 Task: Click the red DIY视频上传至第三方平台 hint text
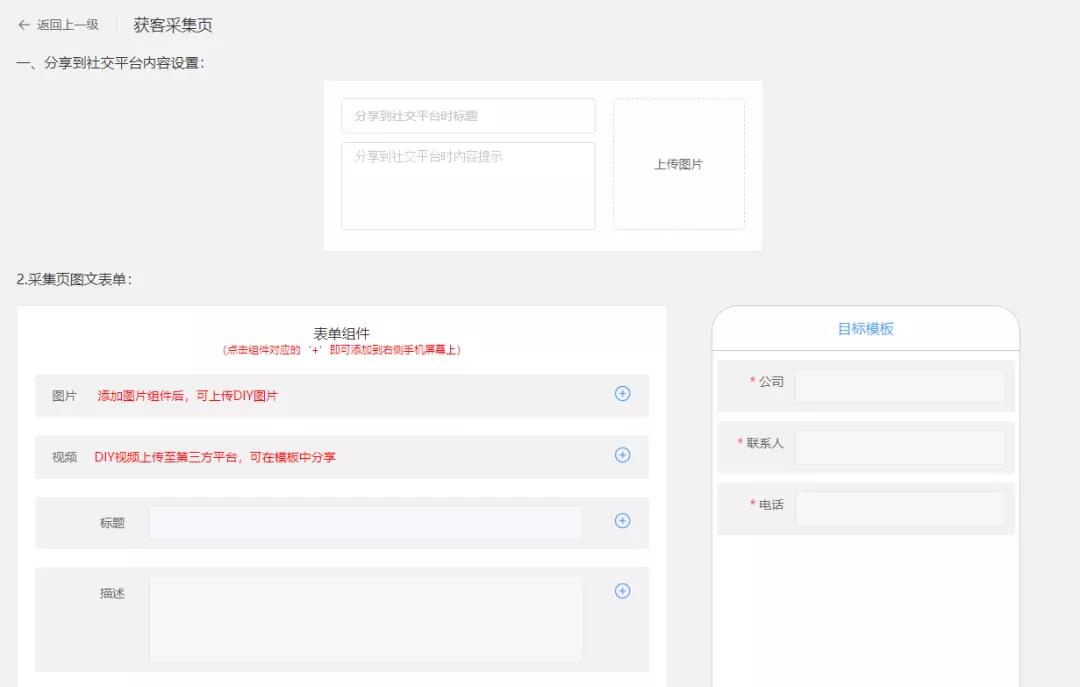[215, 457]
